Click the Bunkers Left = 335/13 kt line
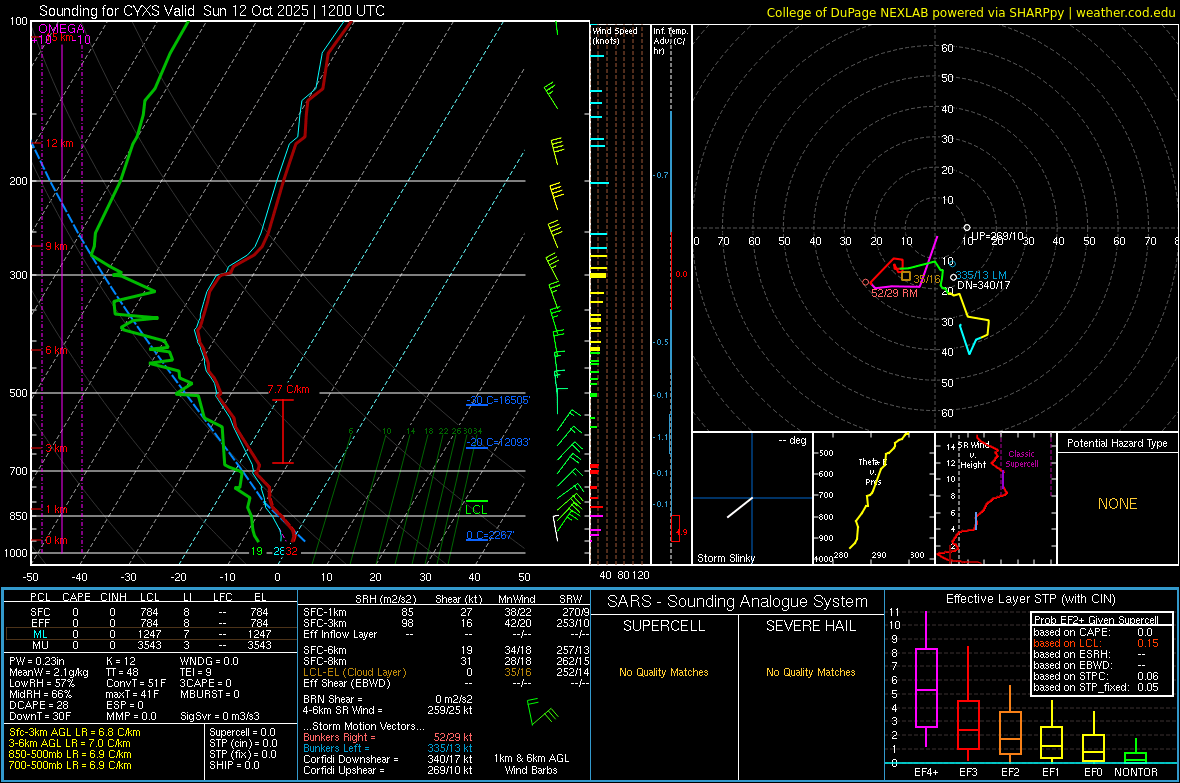This screenshot has width=1180, height=783. click(x=388, y=748)
